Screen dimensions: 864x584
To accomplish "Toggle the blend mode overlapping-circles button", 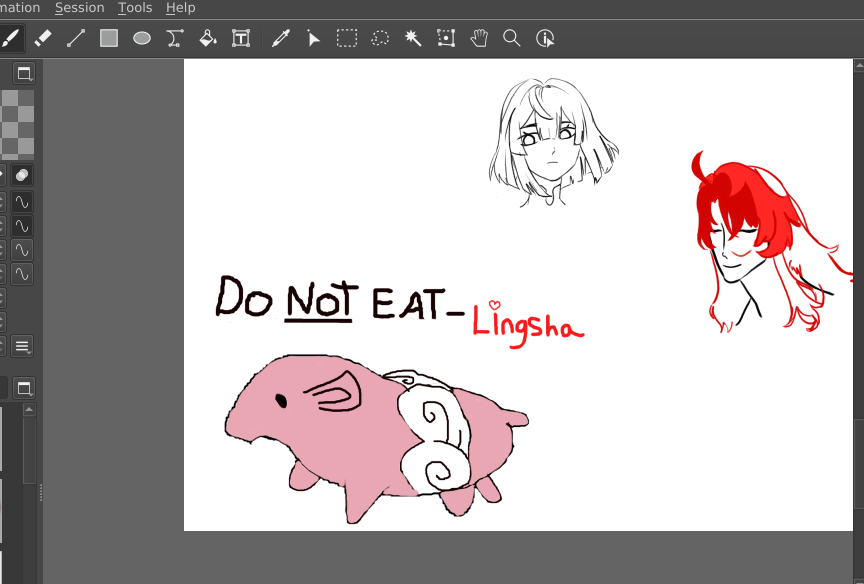I will pyautogui.click(x=22, y=175).
